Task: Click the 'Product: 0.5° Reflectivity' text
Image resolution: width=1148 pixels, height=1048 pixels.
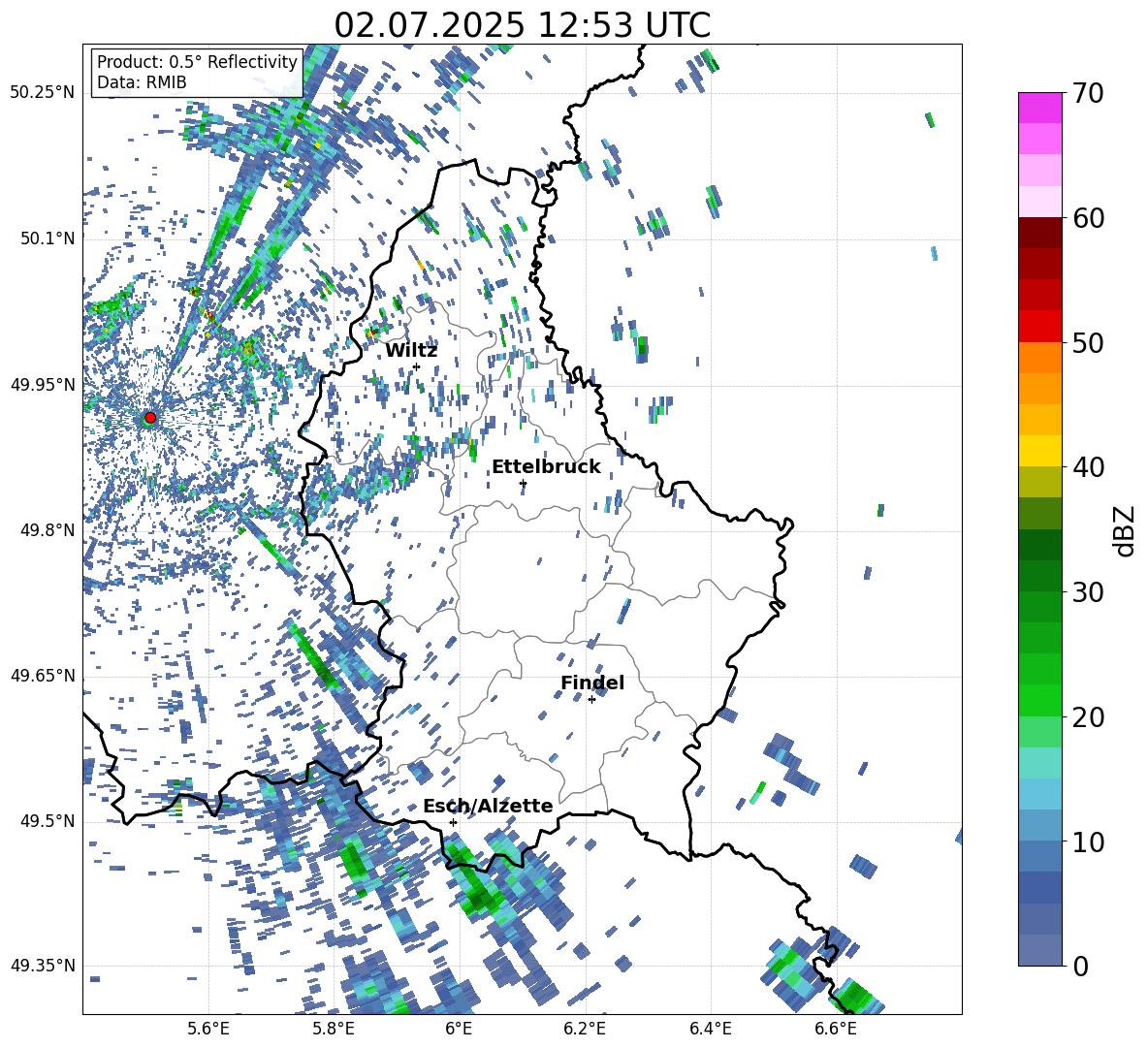Action: pyautogui.click(x=197, y=61)
